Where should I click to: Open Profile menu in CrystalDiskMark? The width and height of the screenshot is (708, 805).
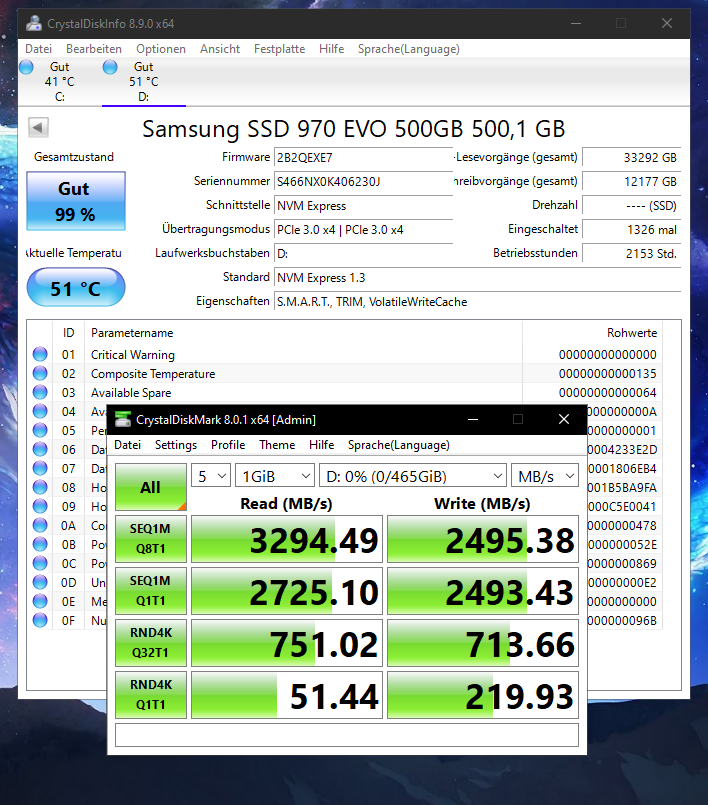[x=228, y=445]
